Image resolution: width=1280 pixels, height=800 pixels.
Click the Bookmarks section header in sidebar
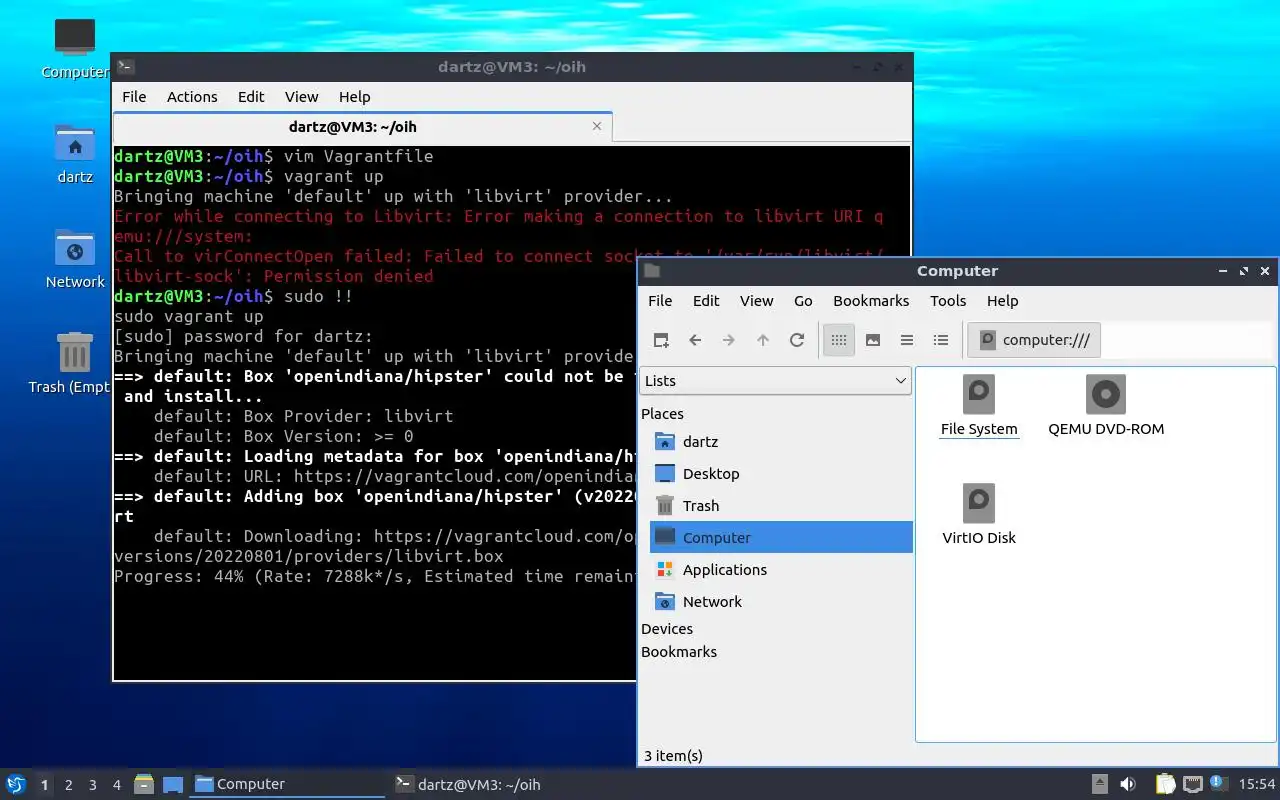[x=679, y=652]
